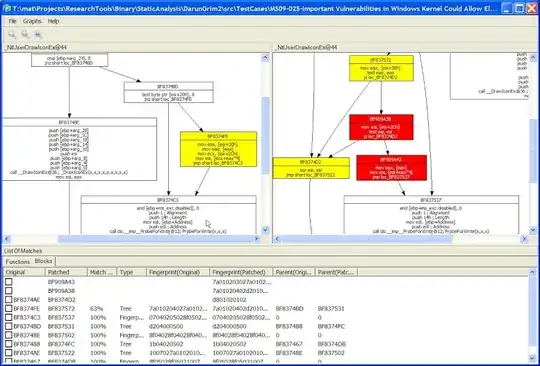540x366 pixels.
Task: Click down arrow of left graph's vertical scrollbar
Action: click(x=265, y=230)
